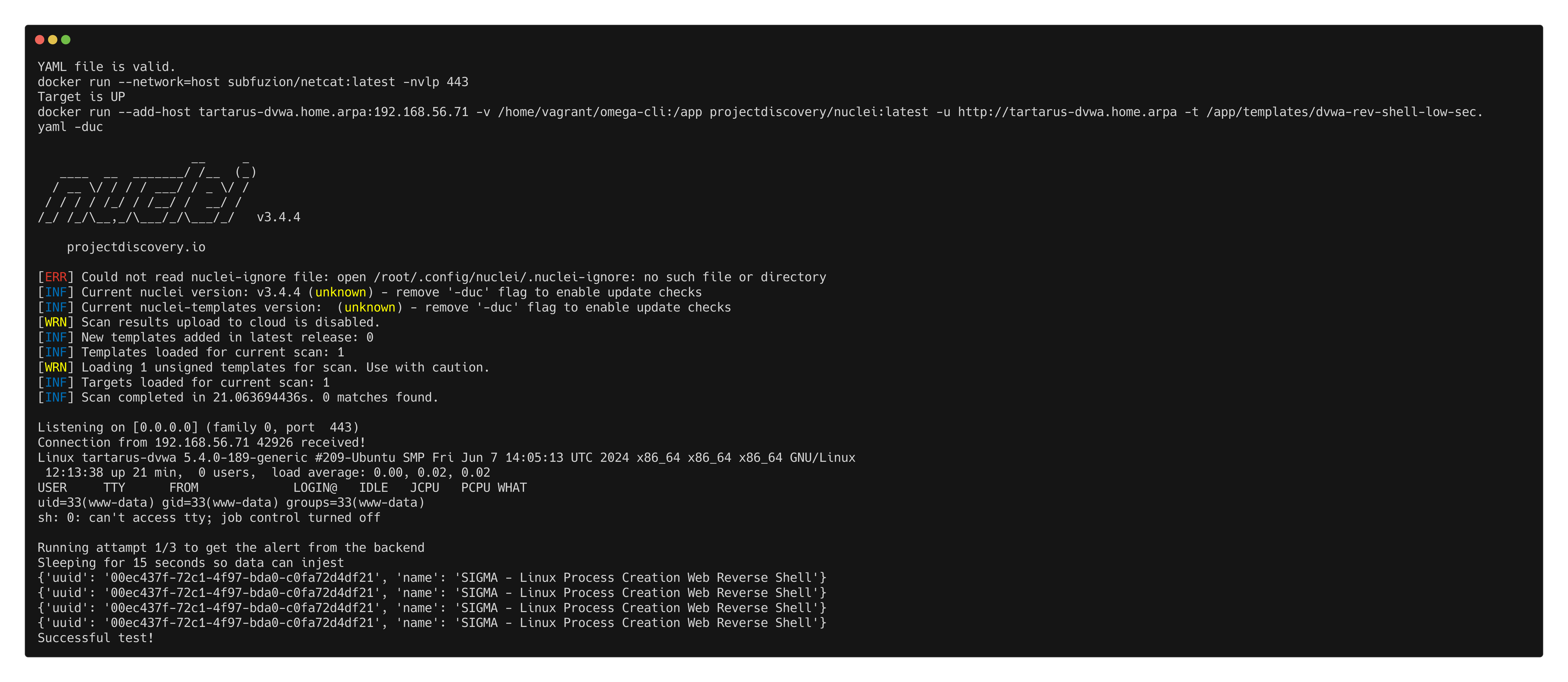
Task: Click the 'Scan completed in 21.063694436s' line
Action: tap(259, 398)
